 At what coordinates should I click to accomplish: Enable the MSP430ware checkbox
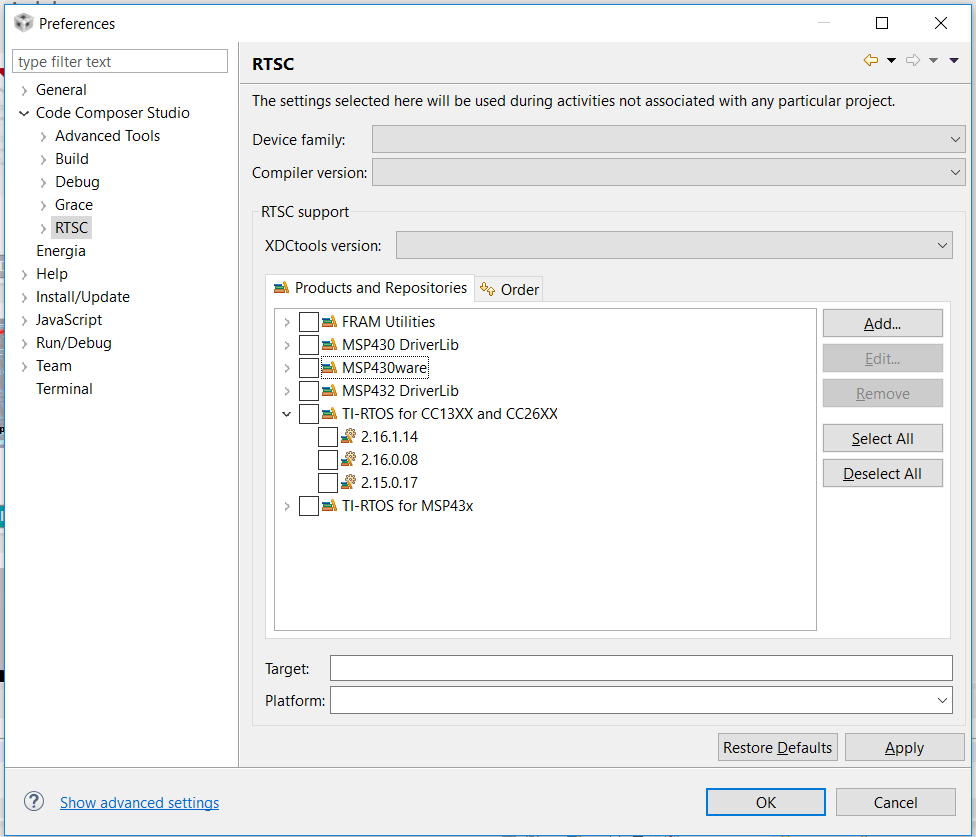309,368
